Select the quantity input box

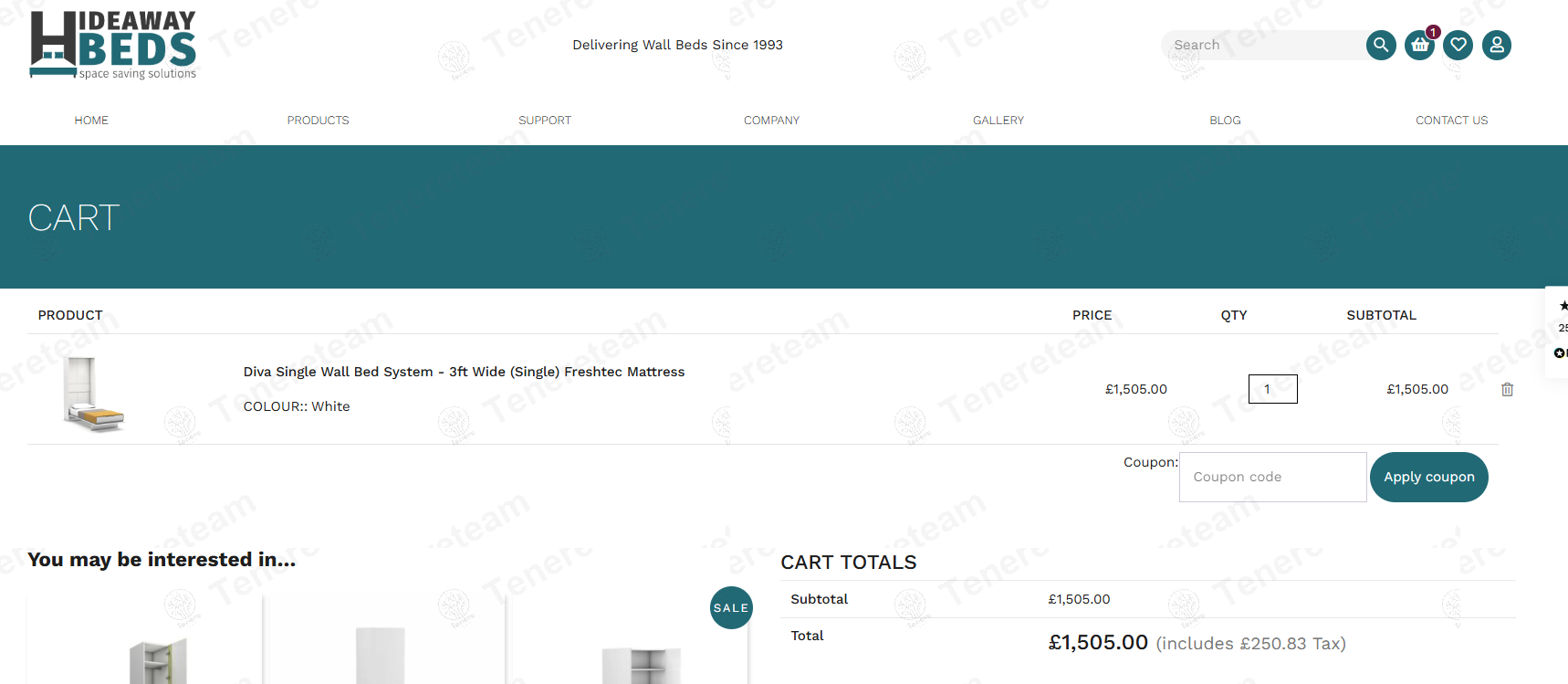click(1272, 389)
